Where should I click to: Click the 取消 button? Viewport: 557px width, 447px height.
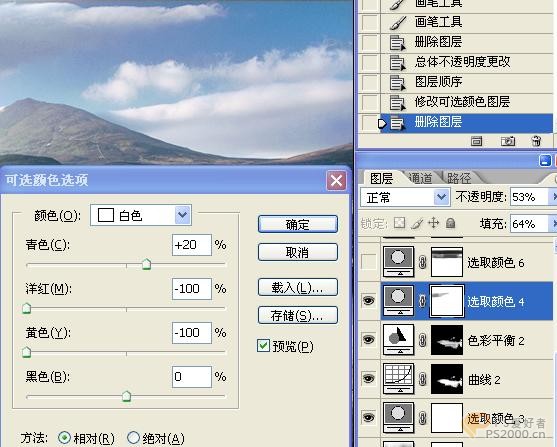click(x=298, y=252)
